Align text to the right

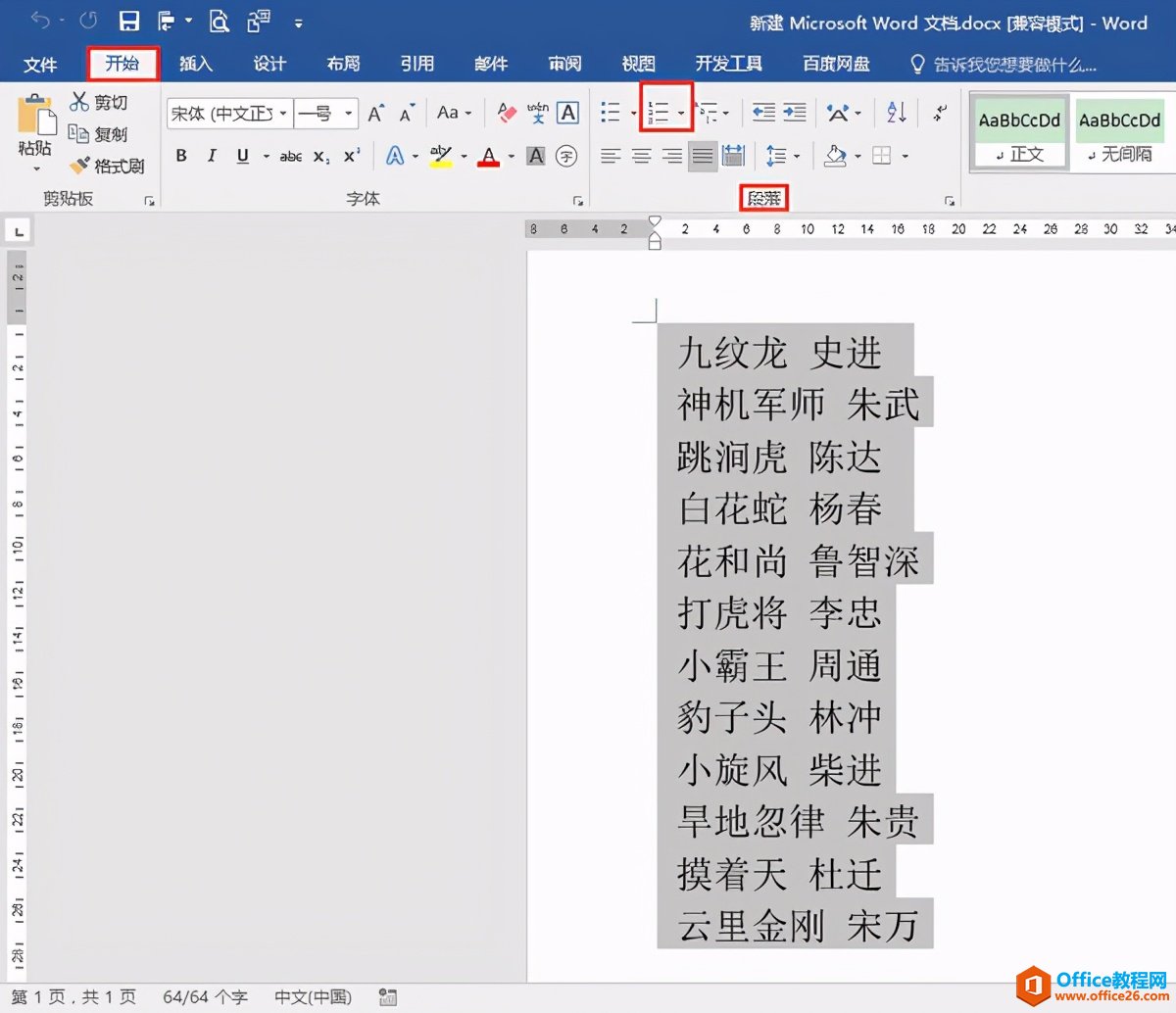coord(672,156)
